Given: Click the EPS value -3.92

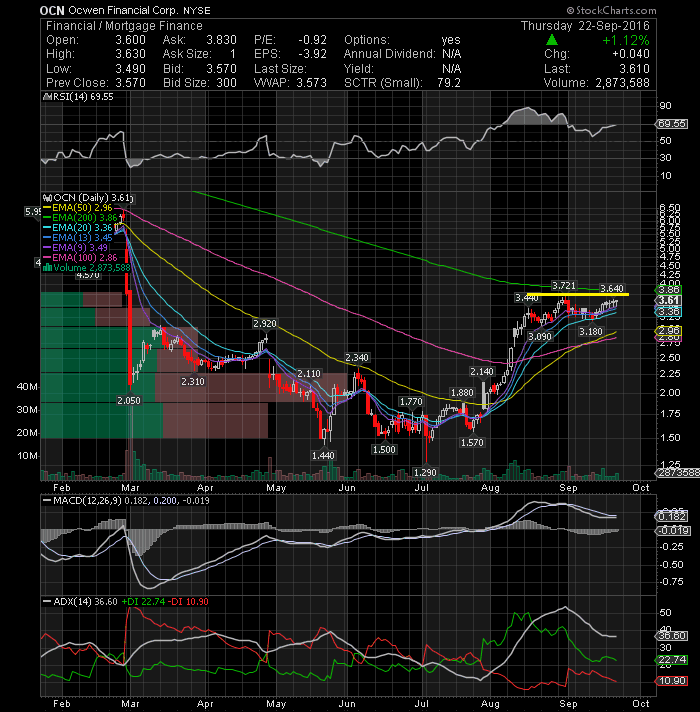Looking at the screenshot, I should [x=312, y=54].
